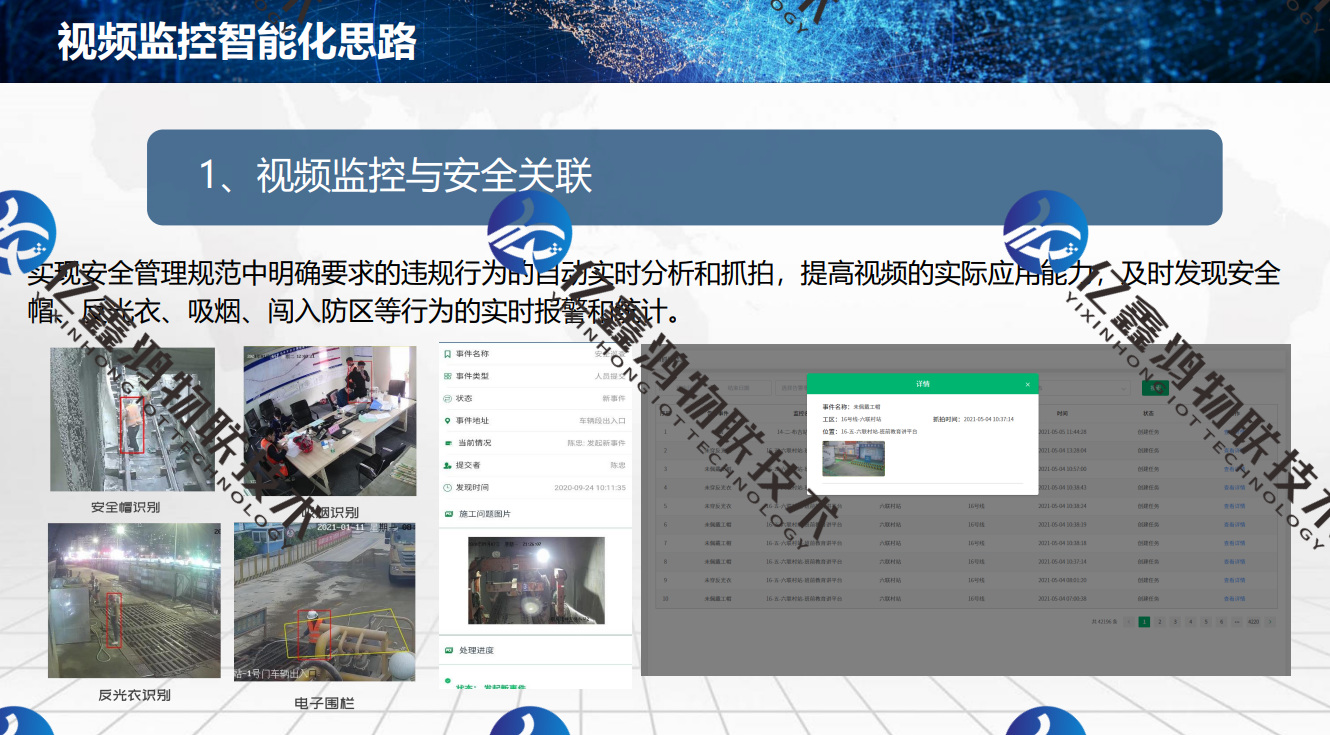Go to page 4 in pagination
Image resolution: width=1330 pixels, height=735 pixels.
point(1191,622)
